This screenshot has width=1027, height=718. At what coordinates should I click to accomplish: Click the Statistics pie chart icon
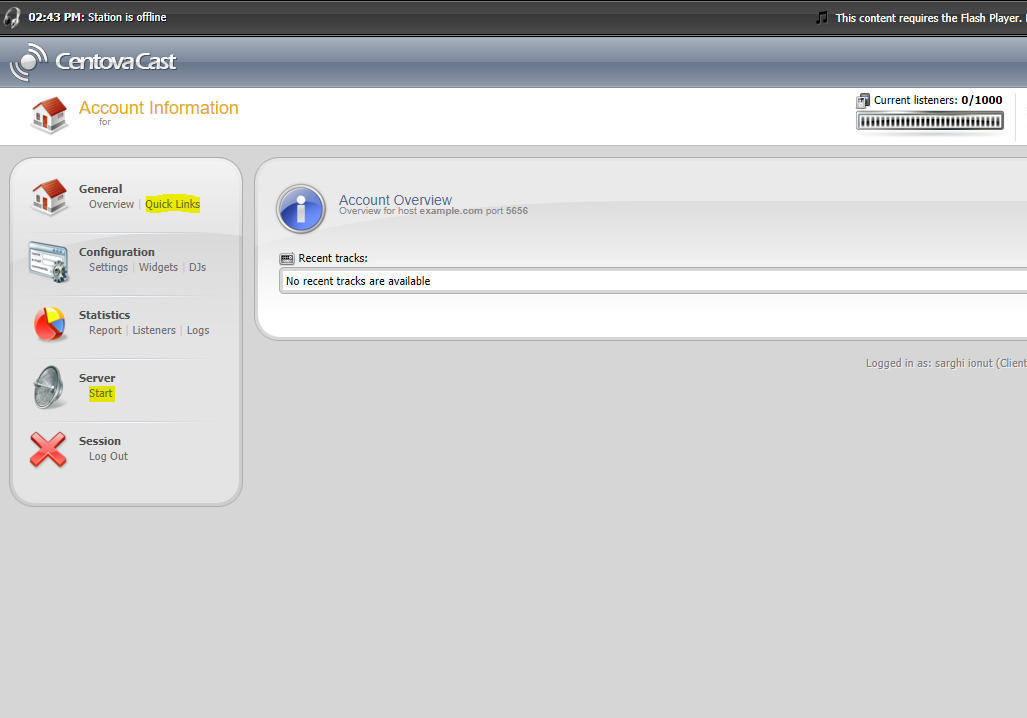(x=48, y=323)
